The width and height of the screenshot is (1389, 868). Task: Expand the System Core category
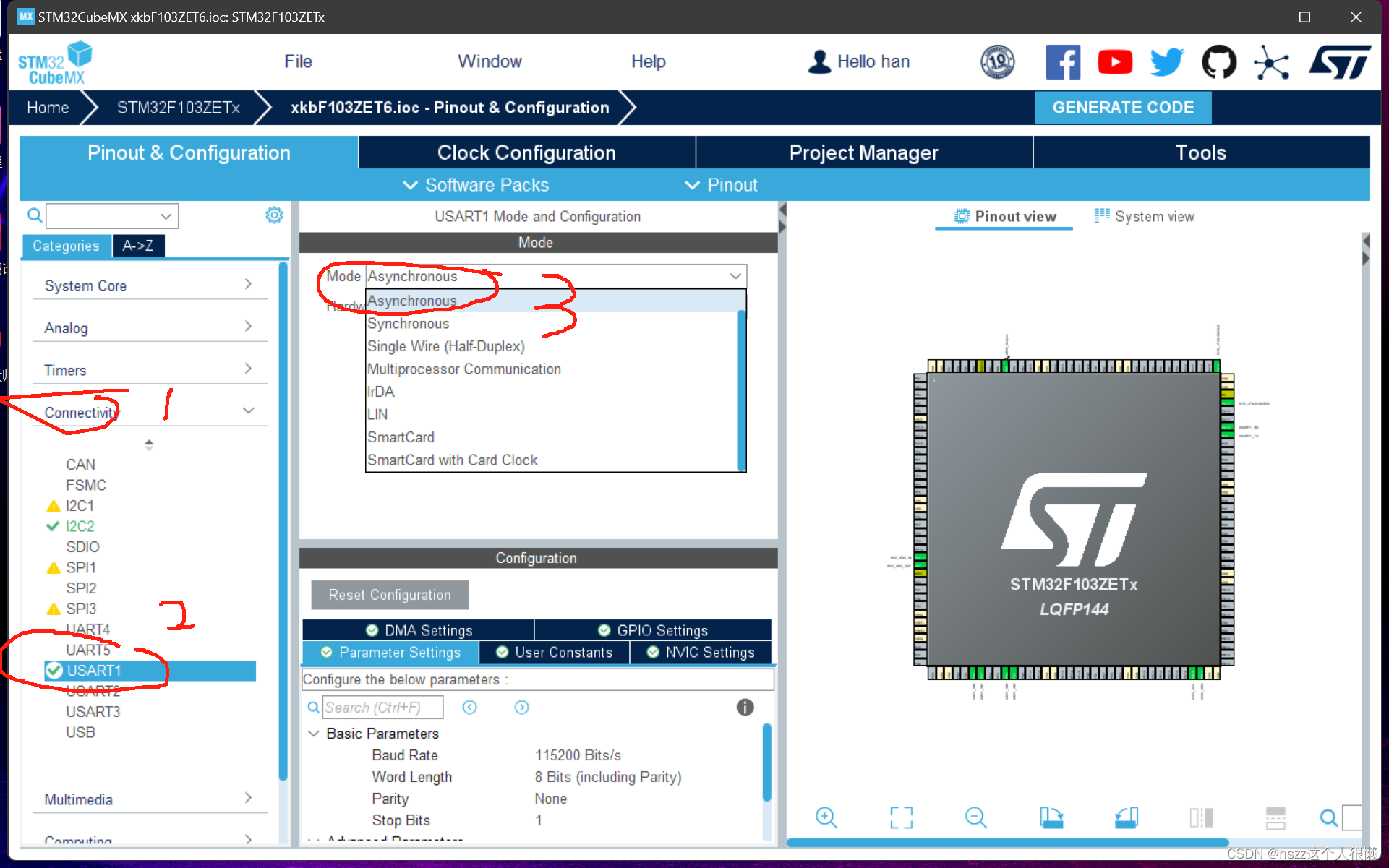(x=148, y=285)
